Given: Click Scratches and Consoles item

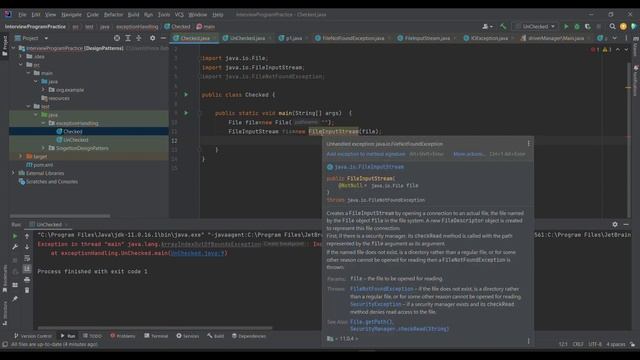Looking at the screenshot, I should 52,182.
